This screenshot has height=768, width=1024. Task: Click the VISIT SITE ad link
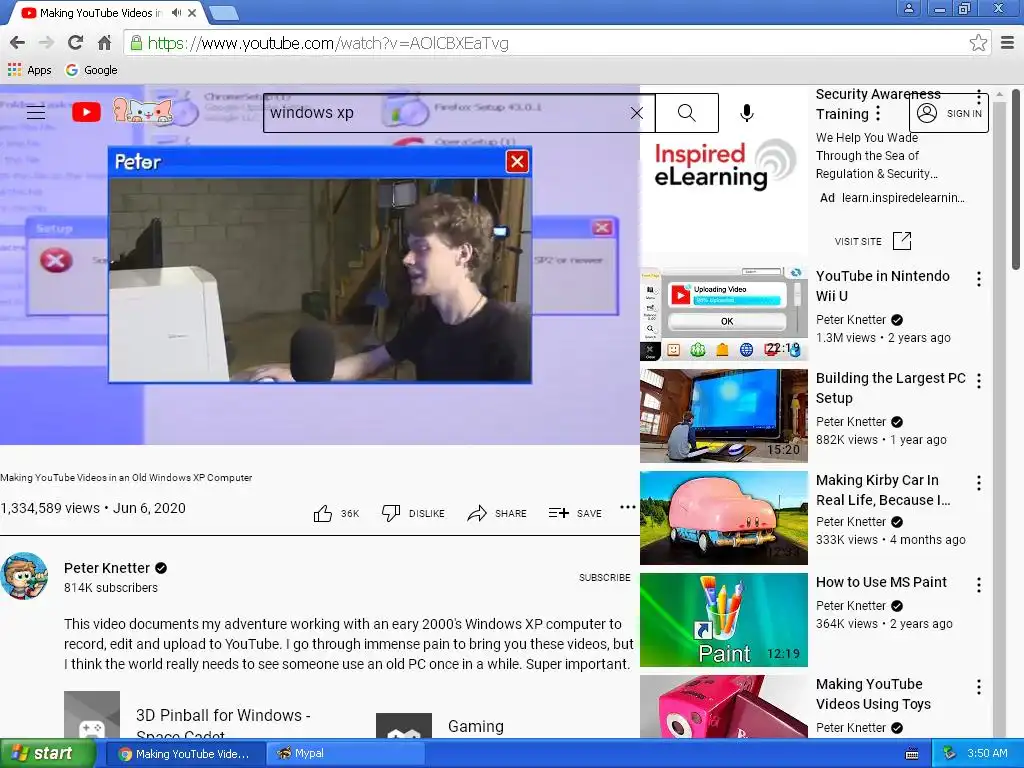tap(858, 242)
